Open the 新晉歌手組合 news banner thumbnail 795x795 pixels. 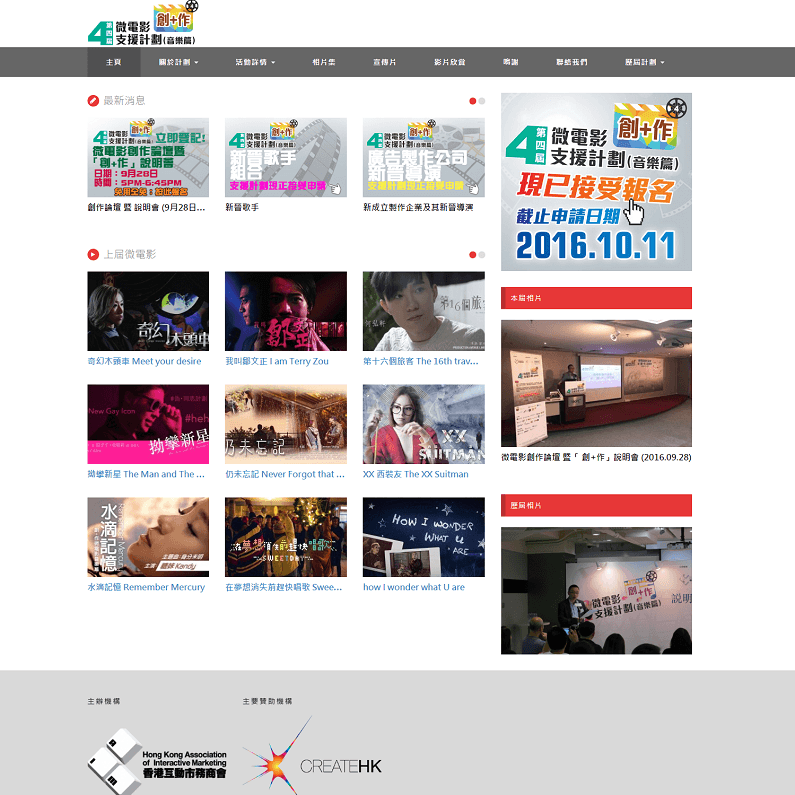point(286,157)
